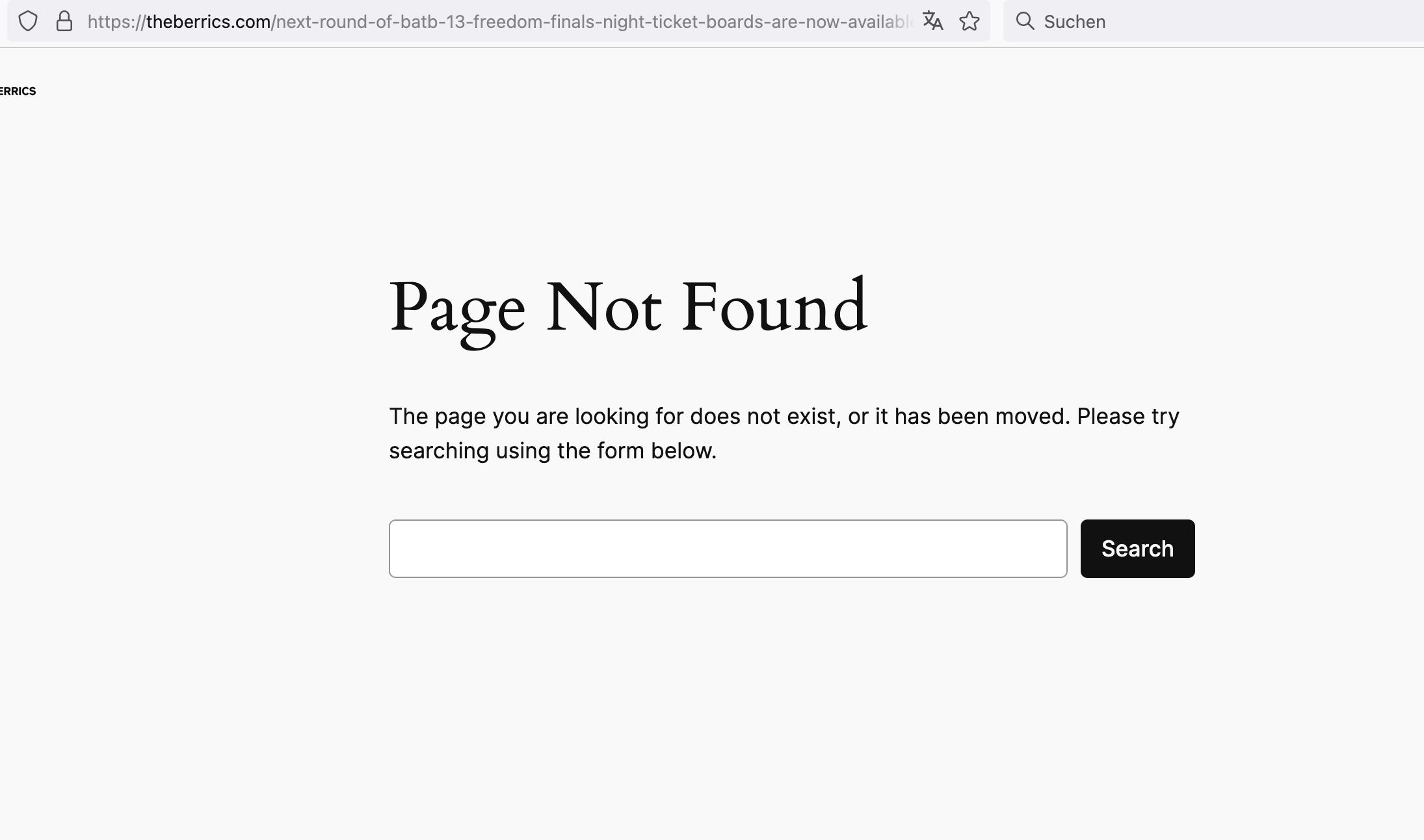1424x840 pixels.
Task: Open the translate page icon
Action: pos(932,21)
